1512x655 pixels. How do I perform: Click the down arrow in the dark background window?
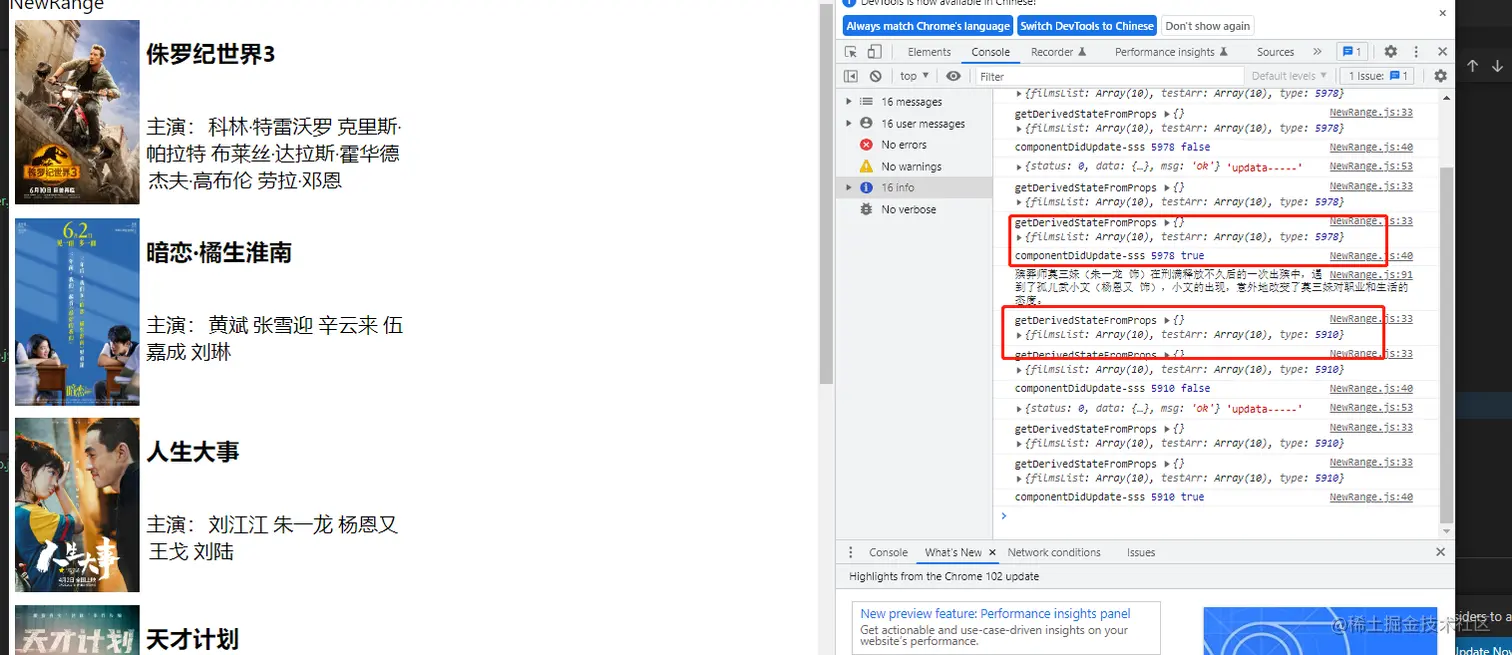(x=1497, y=66)
